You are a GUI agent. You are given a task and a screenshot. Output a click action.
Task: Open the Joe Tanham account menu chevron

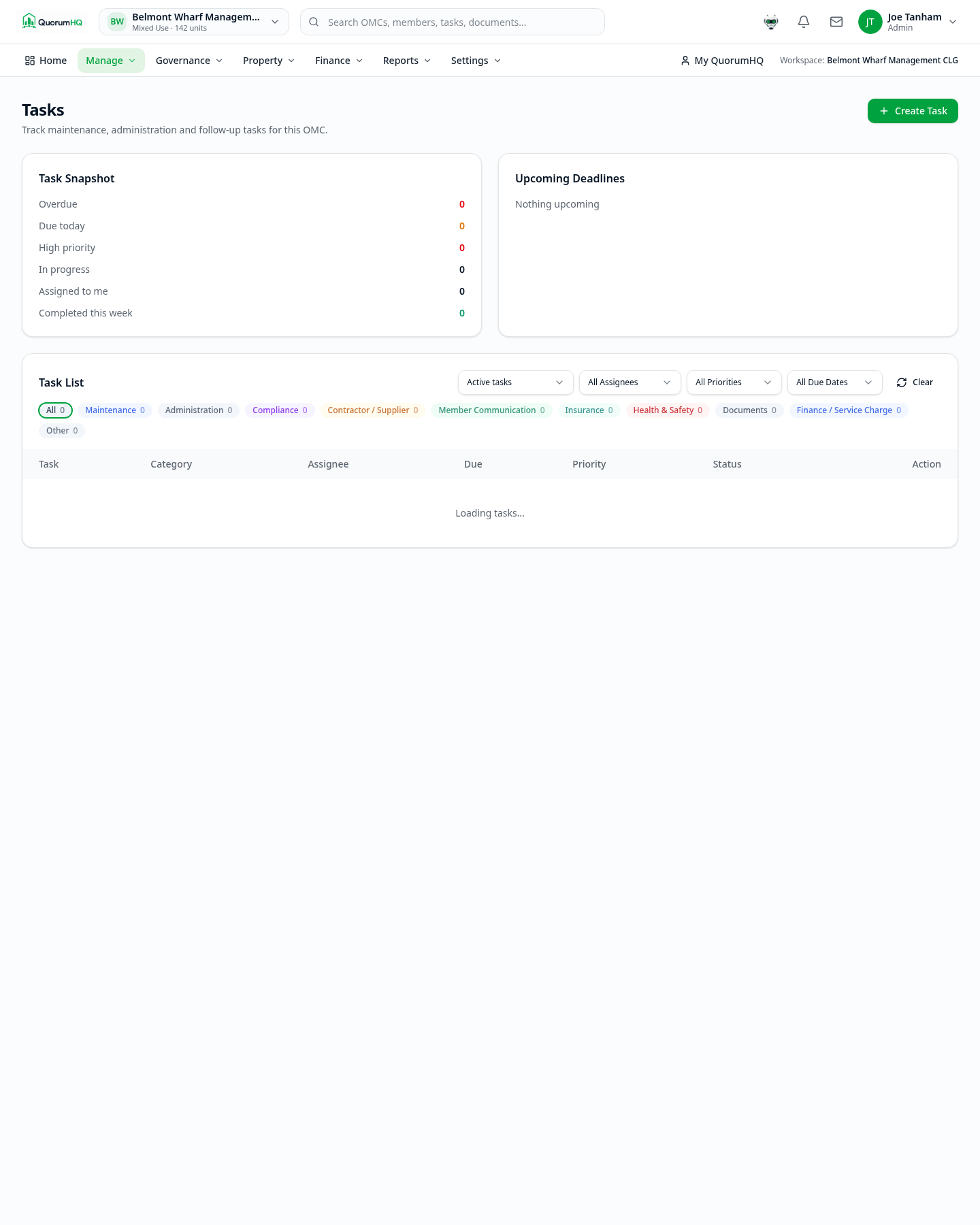953,22
